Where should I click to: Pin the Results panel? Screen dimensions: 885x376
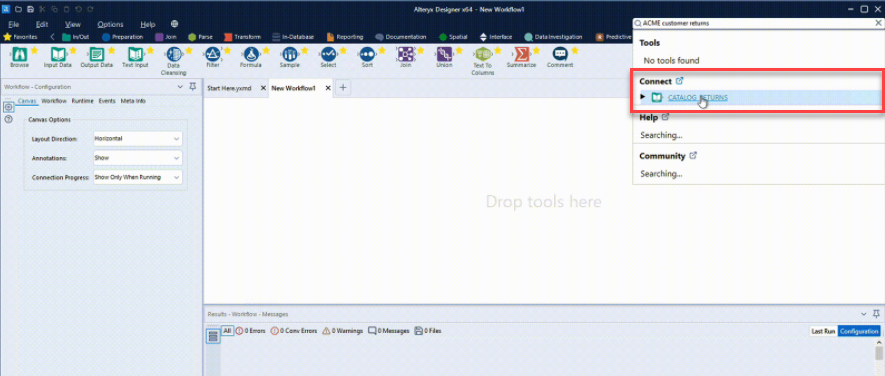pyautogui.click(x=876, y=313)
